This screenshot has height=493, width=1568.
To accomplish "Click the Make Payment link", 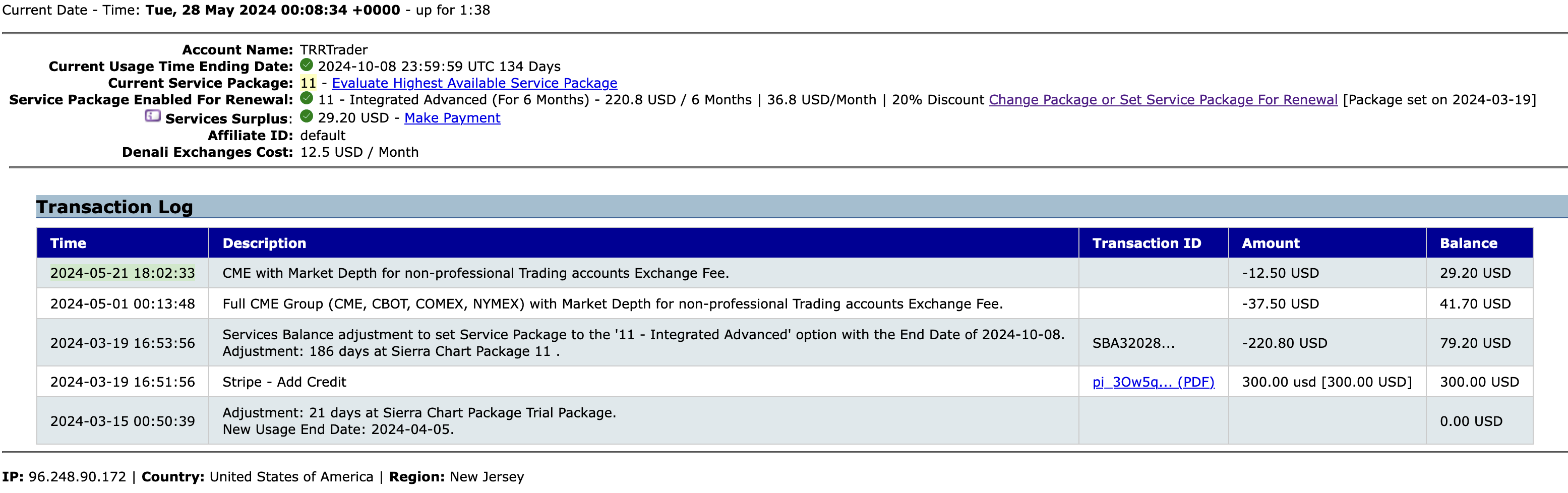I will click(x=452, y=118).
